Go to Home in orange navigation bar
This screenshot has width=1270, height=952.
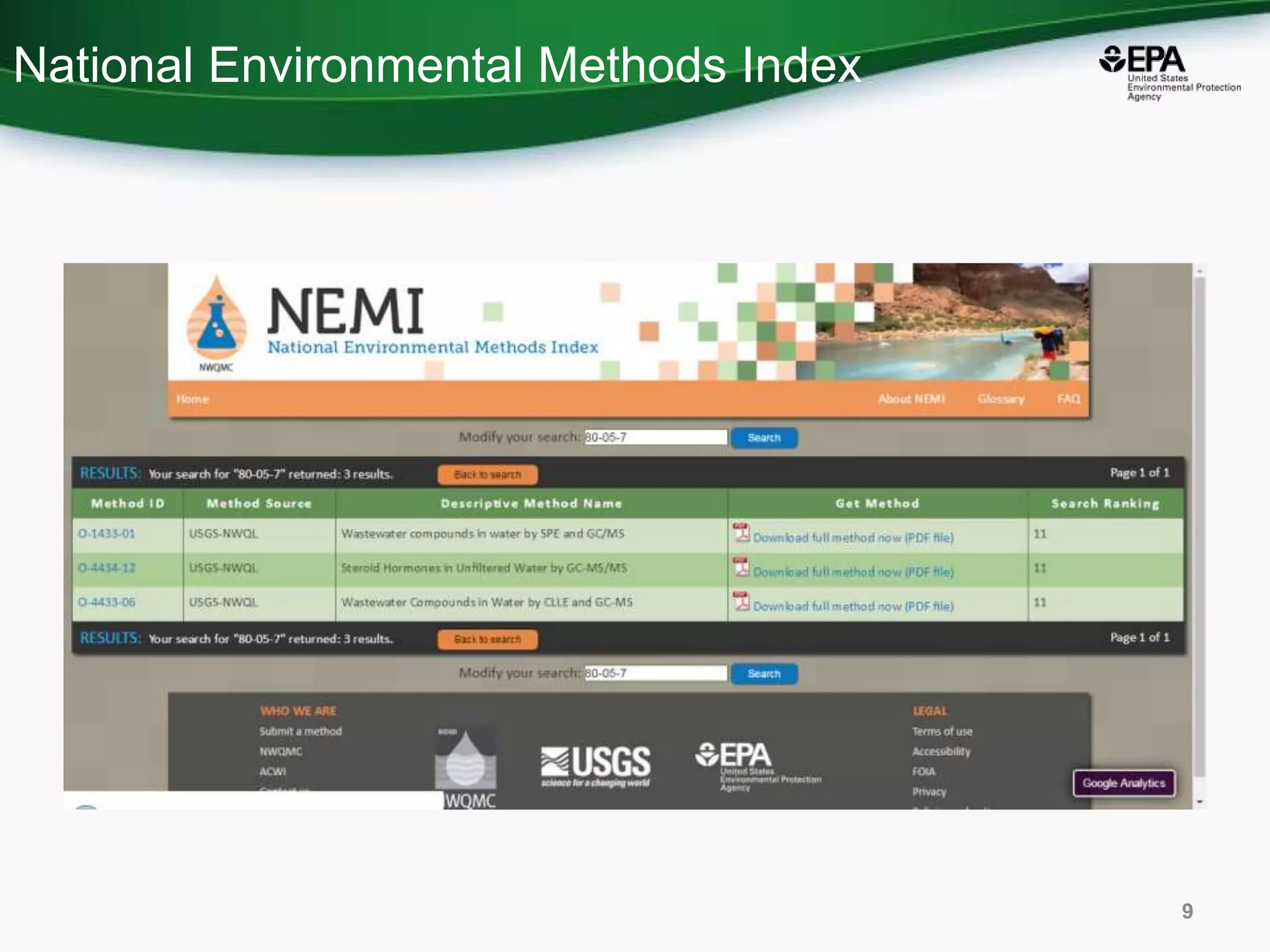point(192,399)
